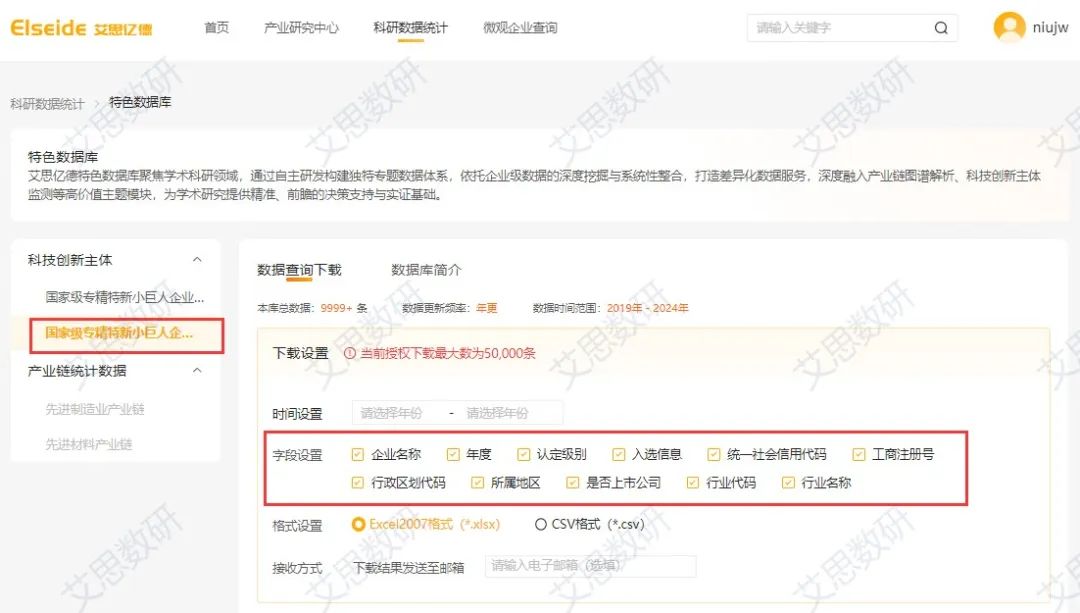Open 先进材料产业链 in sidebar
Screen dimensions: 1080x613
(x=88, y=444)
